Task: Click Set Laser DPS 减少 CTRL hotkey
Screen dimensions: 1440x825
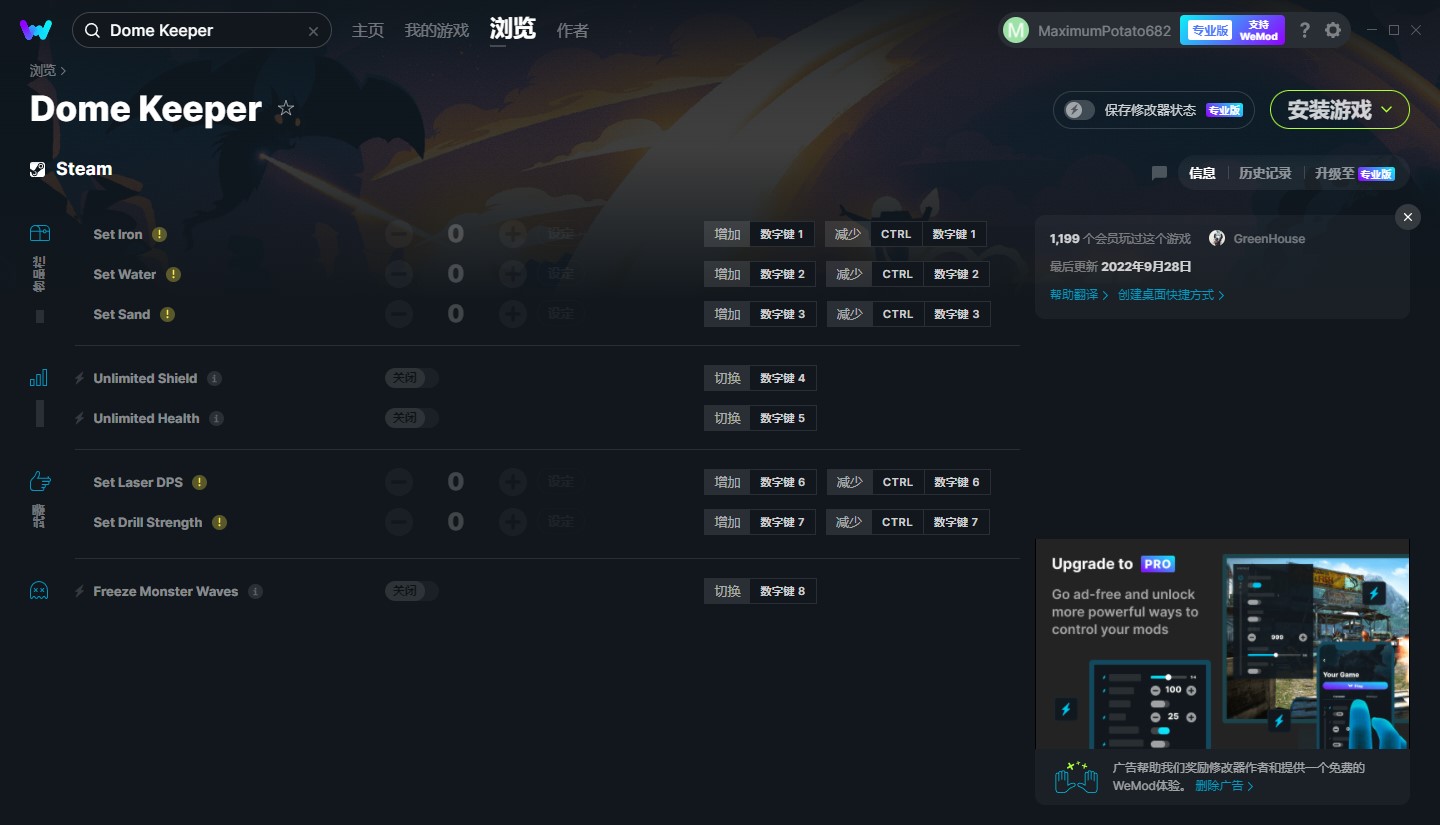Action: coord(897,482)
